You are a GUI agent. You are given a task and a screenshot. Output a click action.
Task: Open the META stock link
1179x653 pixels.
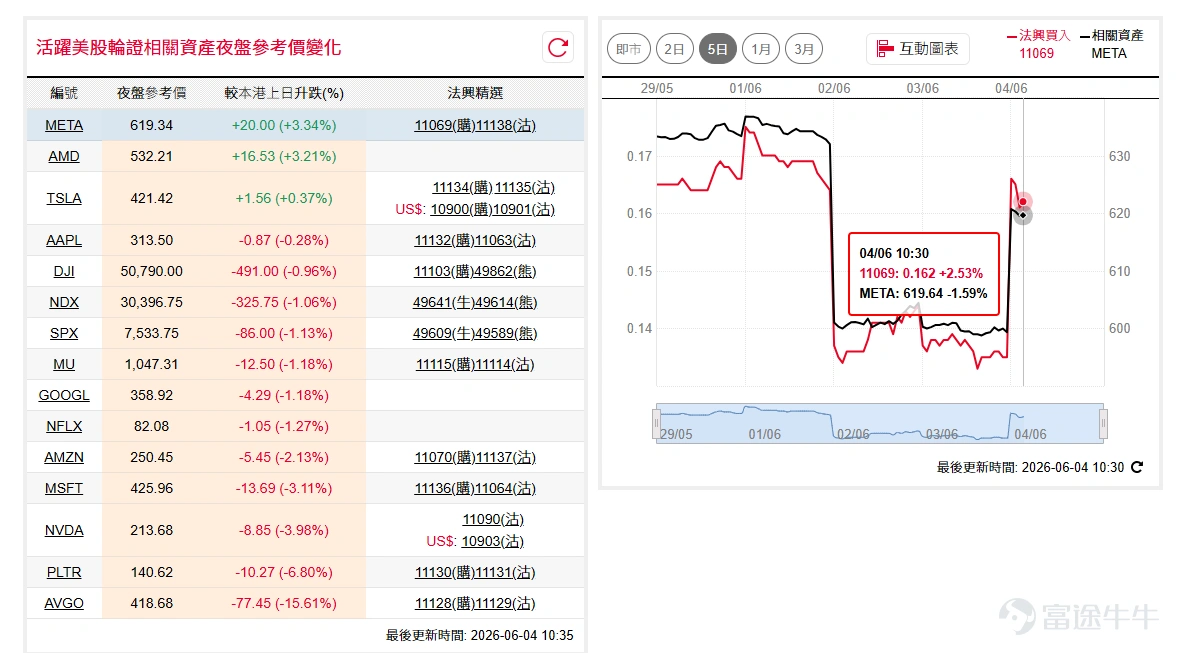(64, 126)
